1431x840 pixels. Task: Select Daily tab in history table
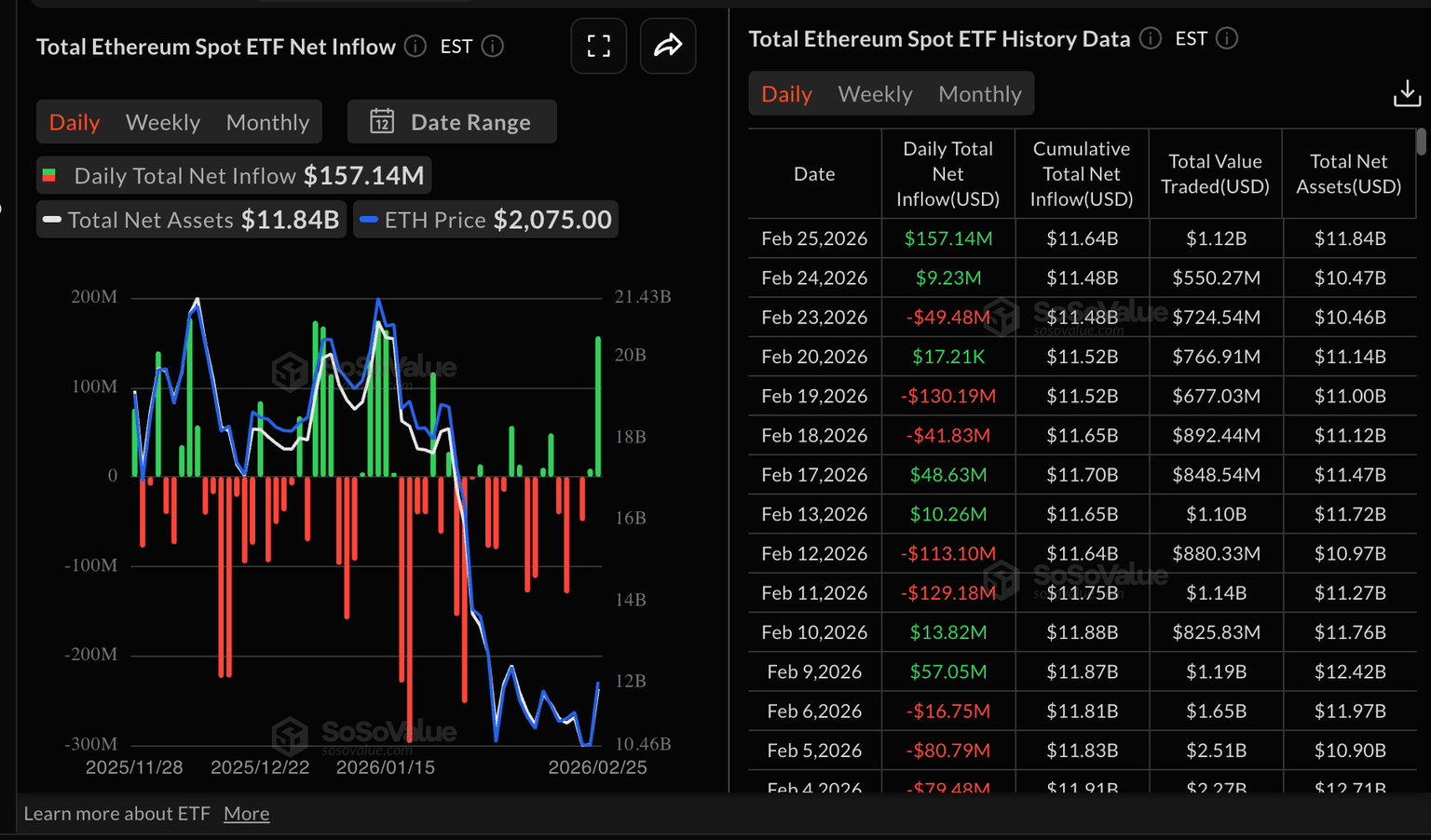click(x=786, y=94)
